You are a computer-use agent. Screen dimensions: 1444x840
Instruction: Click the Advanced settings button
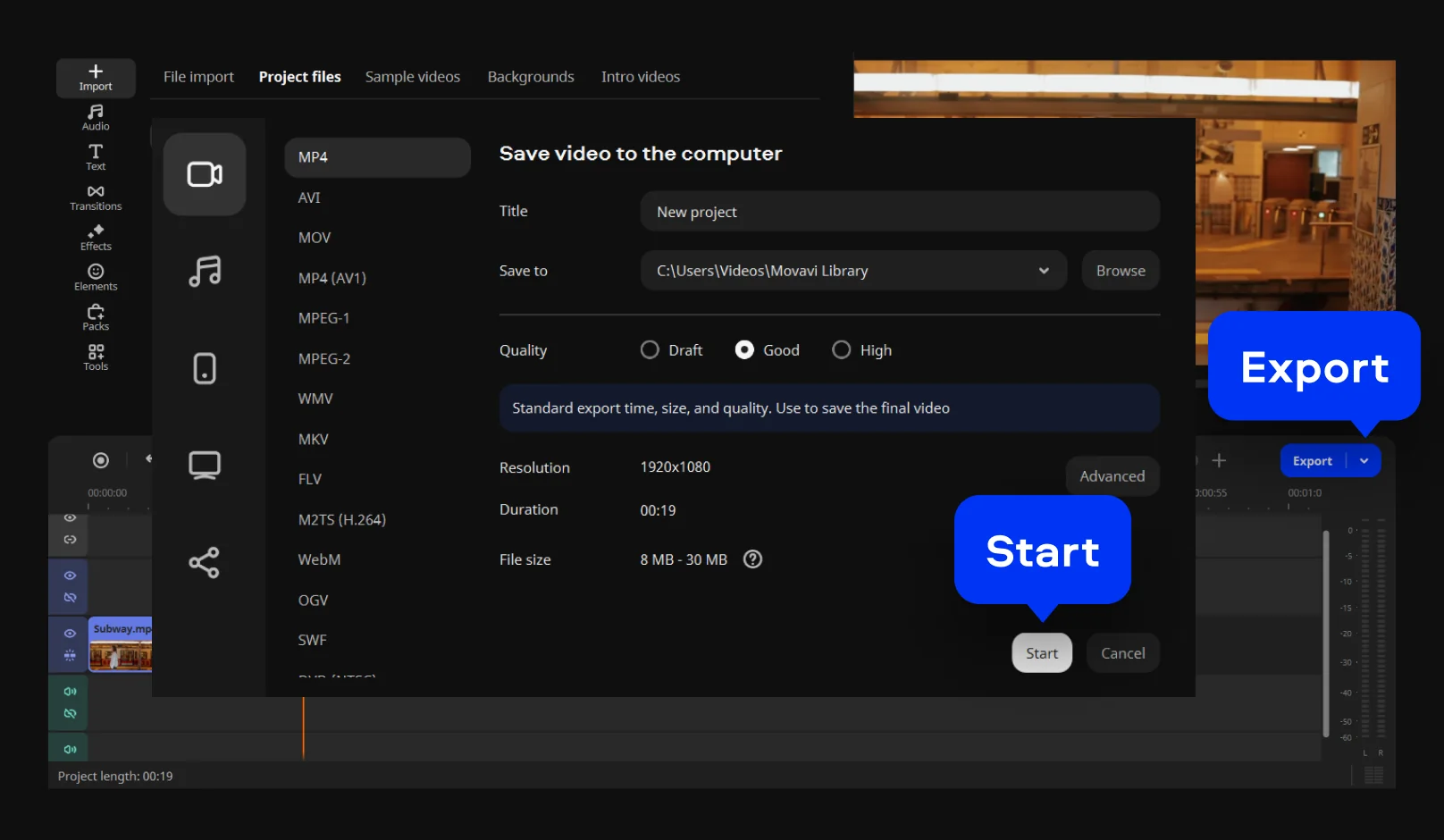coord(1112,476)
